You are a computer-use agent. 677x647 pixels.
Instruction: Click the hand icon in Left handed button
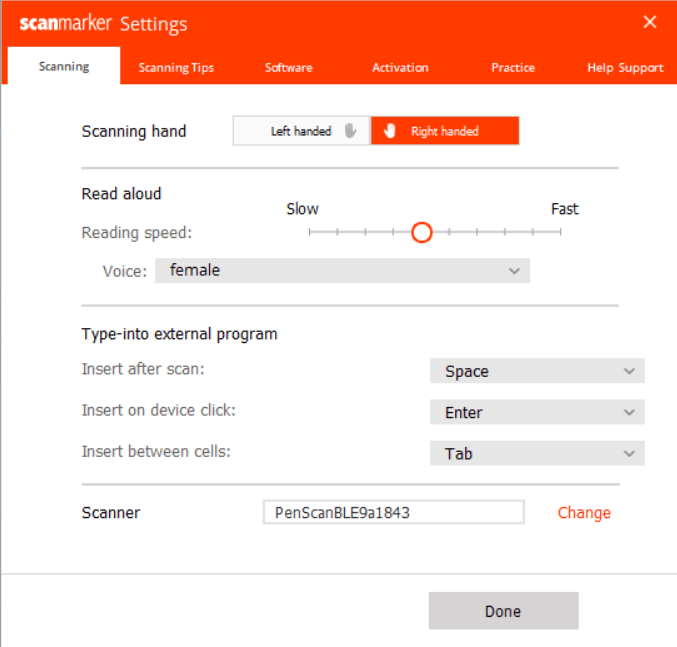point(350,131)
